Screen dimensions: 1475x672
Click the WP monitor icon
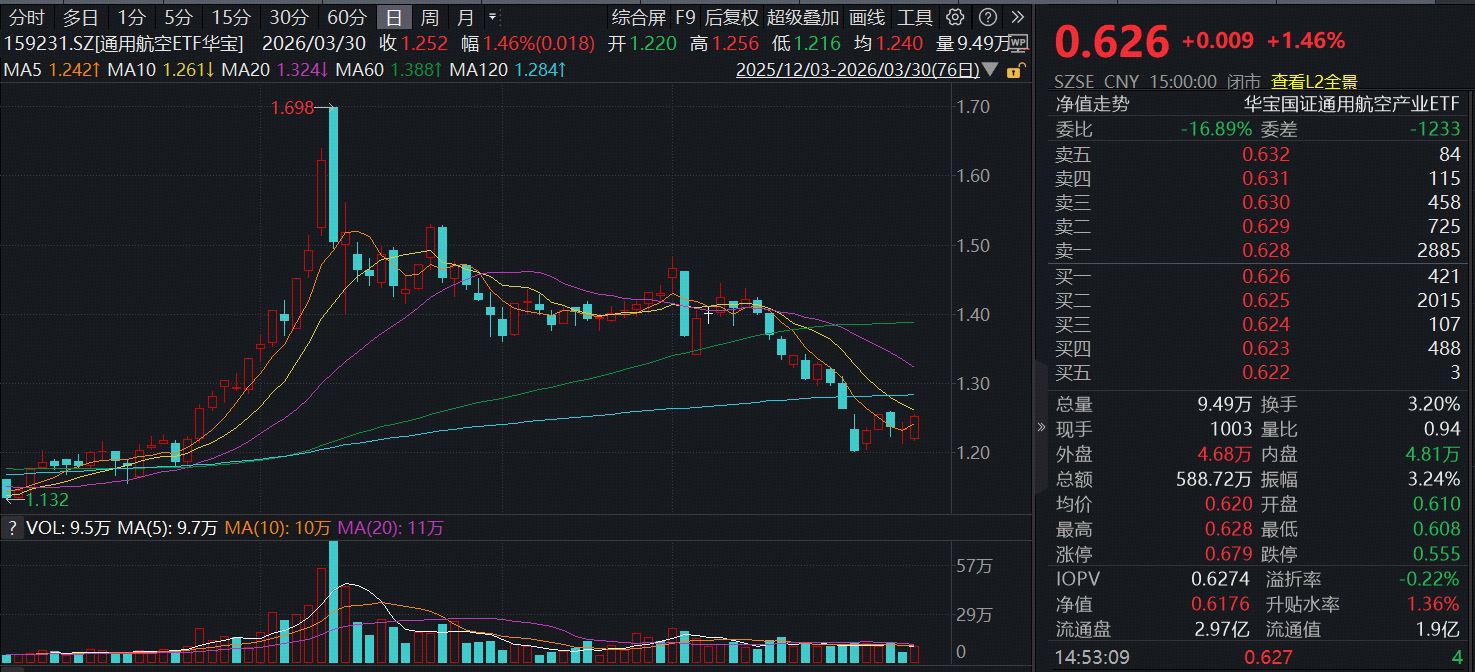click(1017, 43)
